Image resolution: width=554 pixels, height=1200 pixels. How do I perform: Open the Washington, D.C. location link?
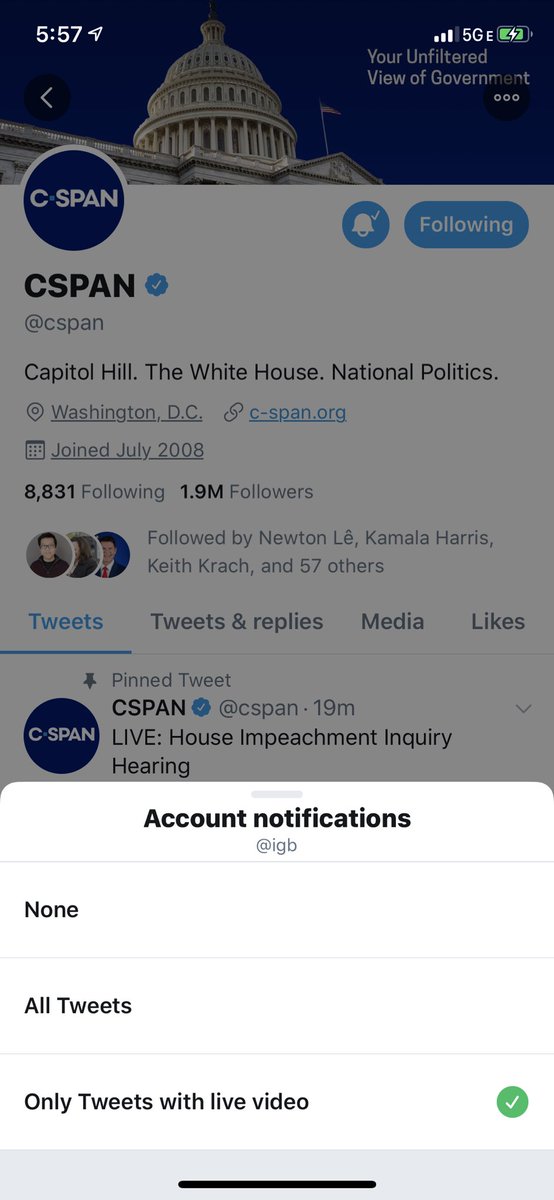point(127,412)
